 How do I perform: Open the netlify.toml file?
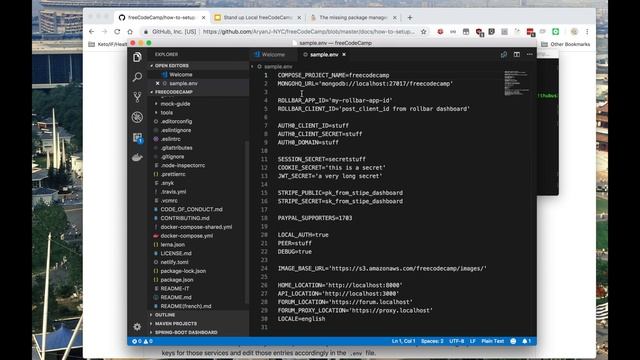click(174, 262)
